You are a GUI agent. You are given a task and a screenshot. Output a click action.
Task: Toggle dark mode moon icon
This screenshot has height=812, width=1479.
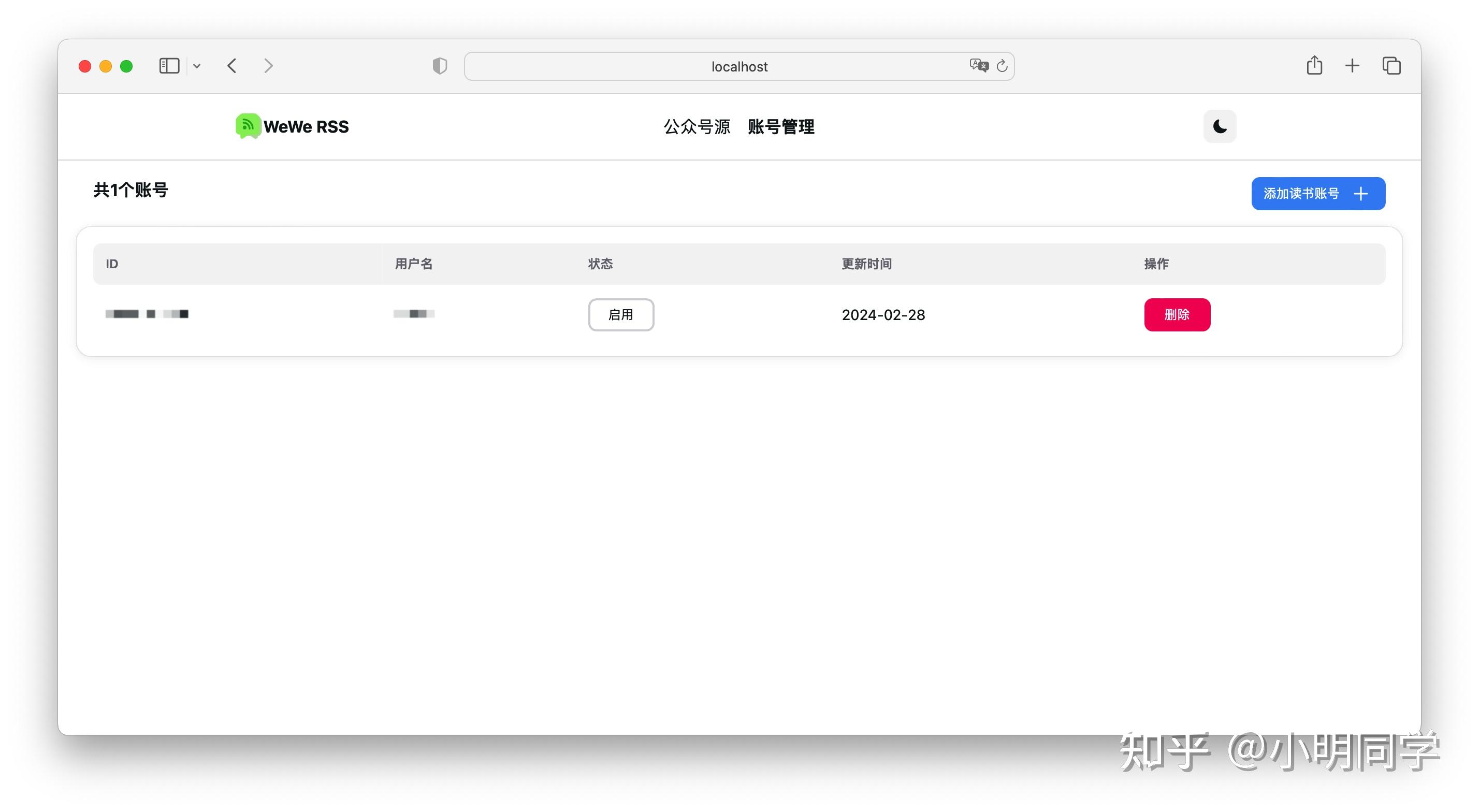(1219, 126)
